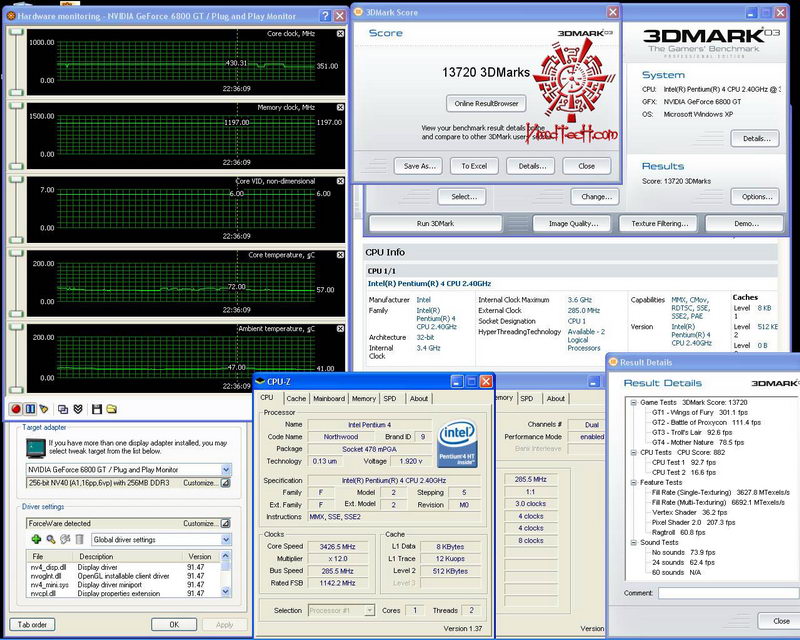Image resolution: width=800 pixels, height=640 pixels.
Task: Click the monitor icon in Target adapter
Action: [35, 448]
